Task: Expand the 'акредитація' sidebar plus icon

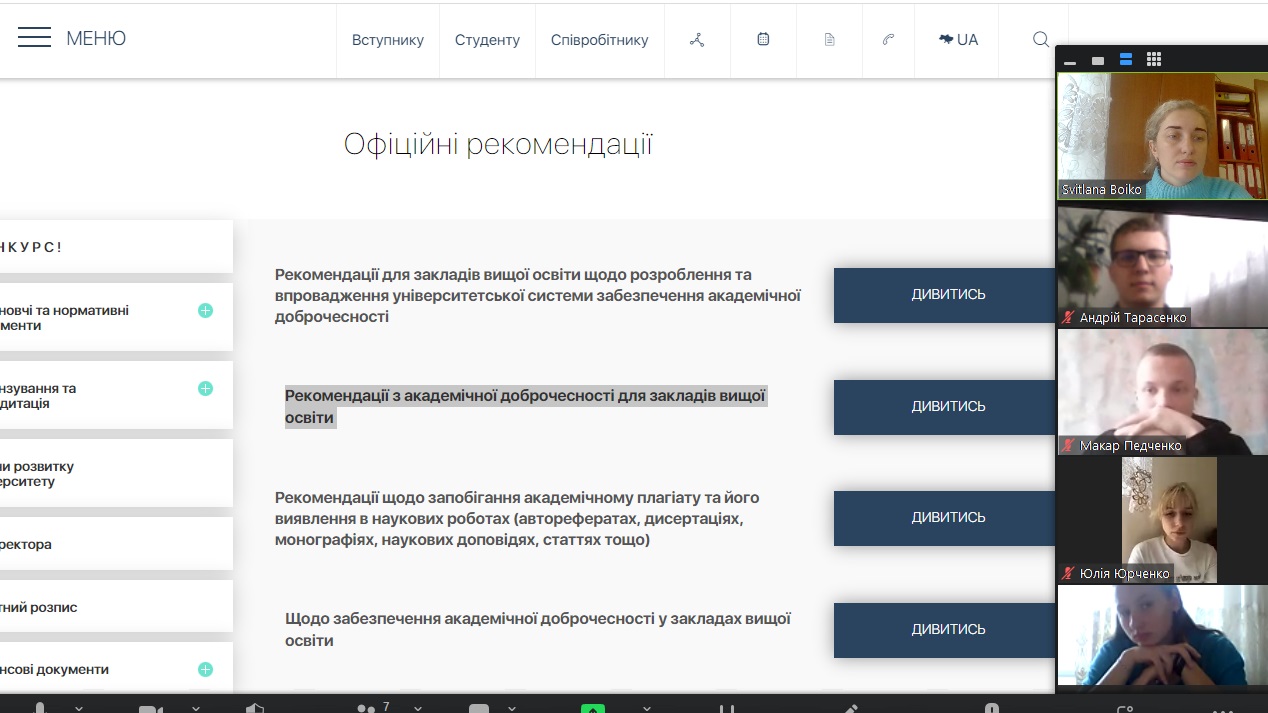Action: point(205,389)
